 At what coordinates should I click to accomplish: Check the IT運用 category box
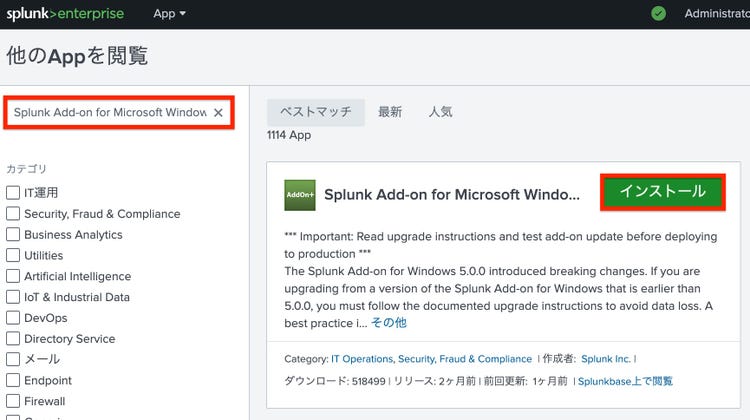tap(13, 193)
